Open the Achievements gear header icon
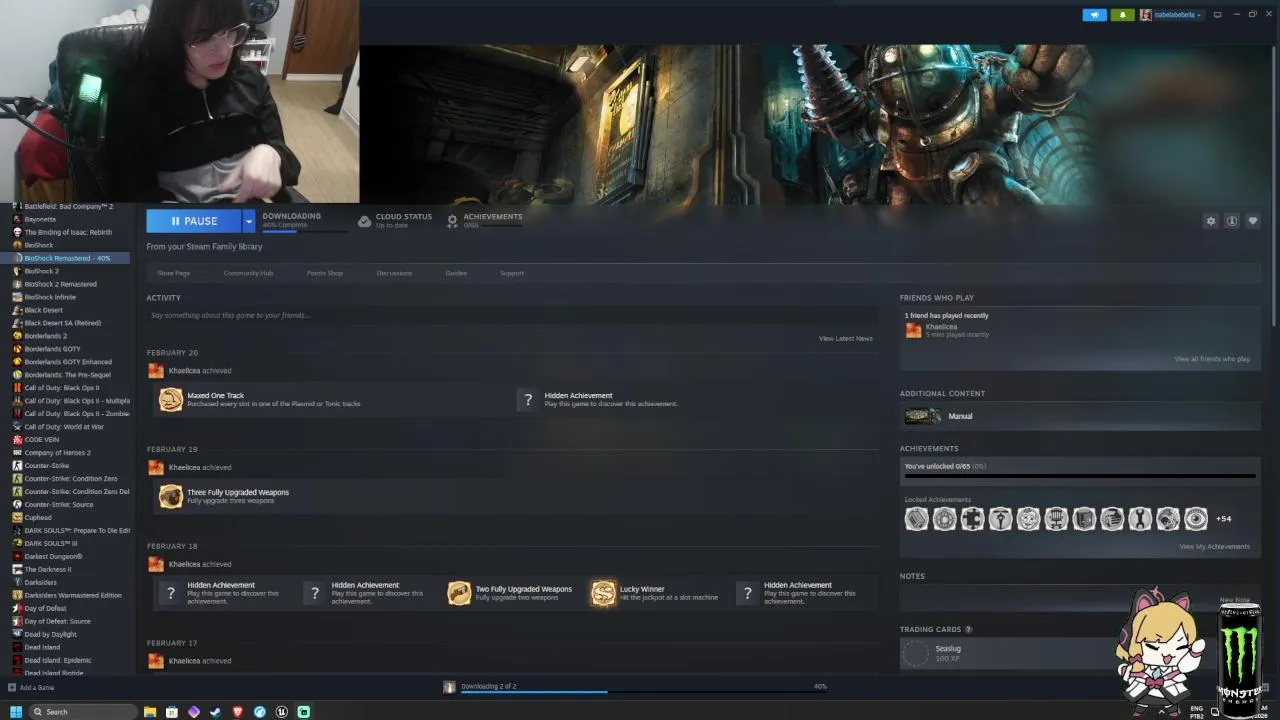The image size is (1280, 720). [x=452, y=221]
